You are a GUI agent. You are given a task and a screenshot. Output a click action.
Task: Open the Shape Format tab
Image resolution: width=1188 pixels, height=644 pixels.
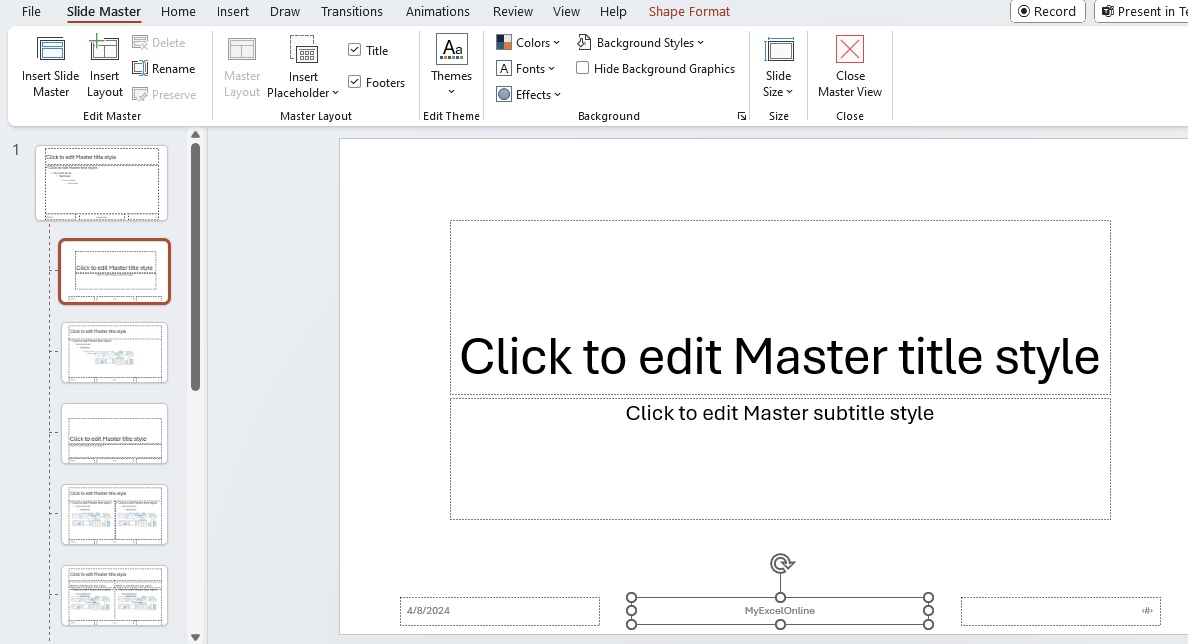(689, 11)
